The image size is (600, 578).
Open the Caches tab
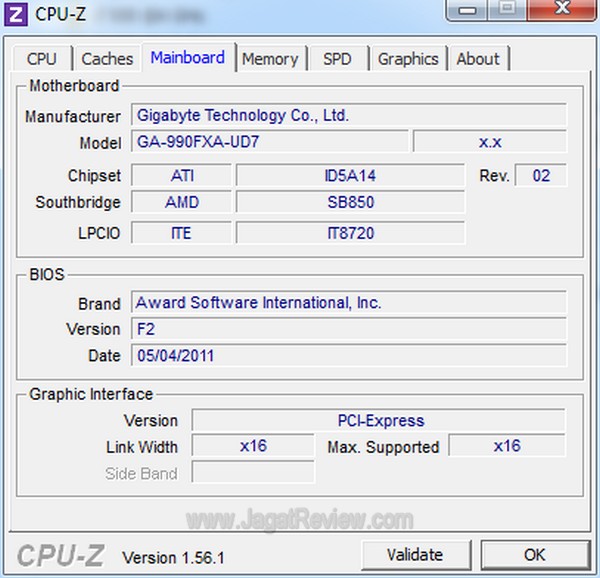click(x=107, y=59)
